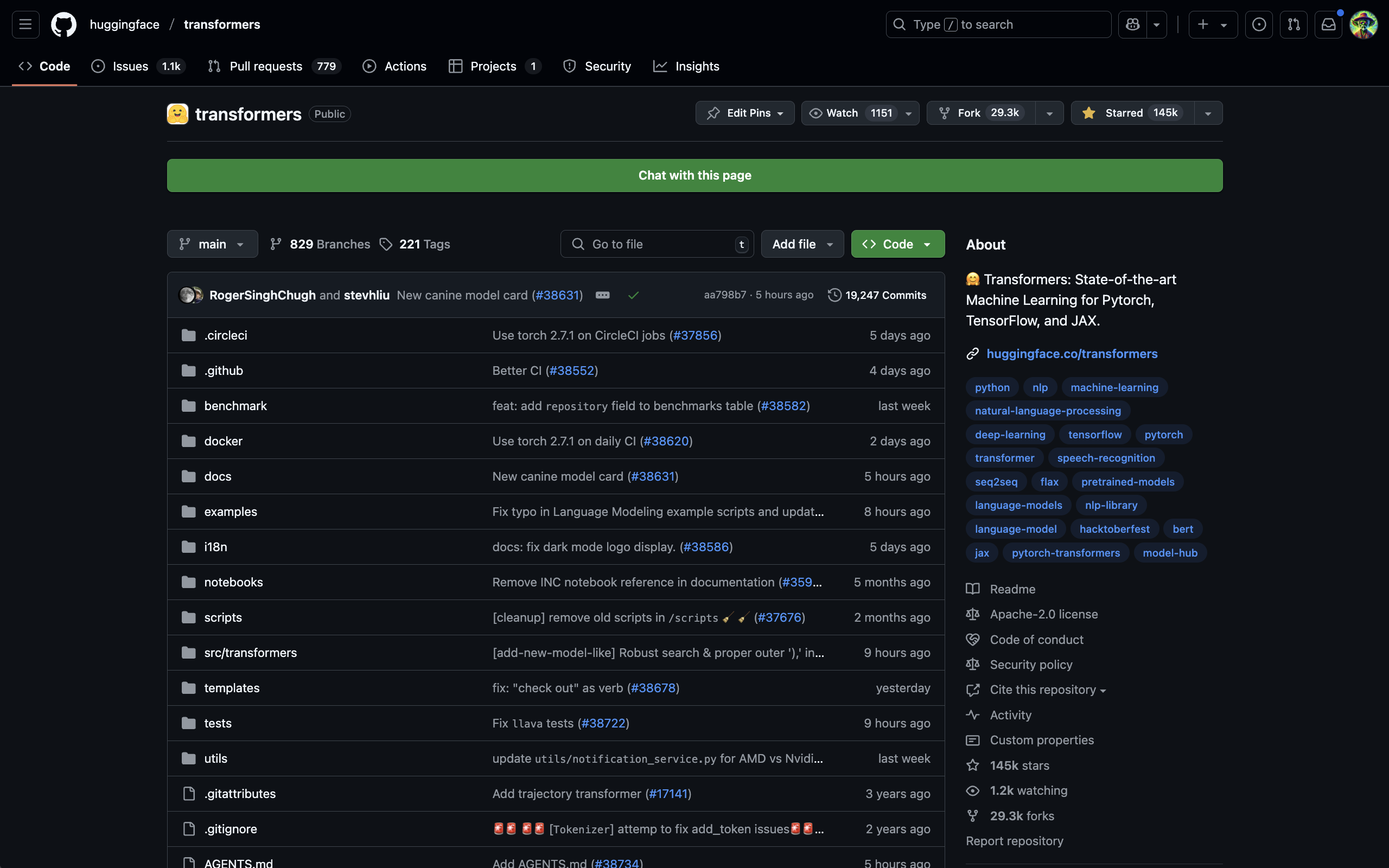Click the Issues circle icon in the tab bar

[x=98, y=66]
